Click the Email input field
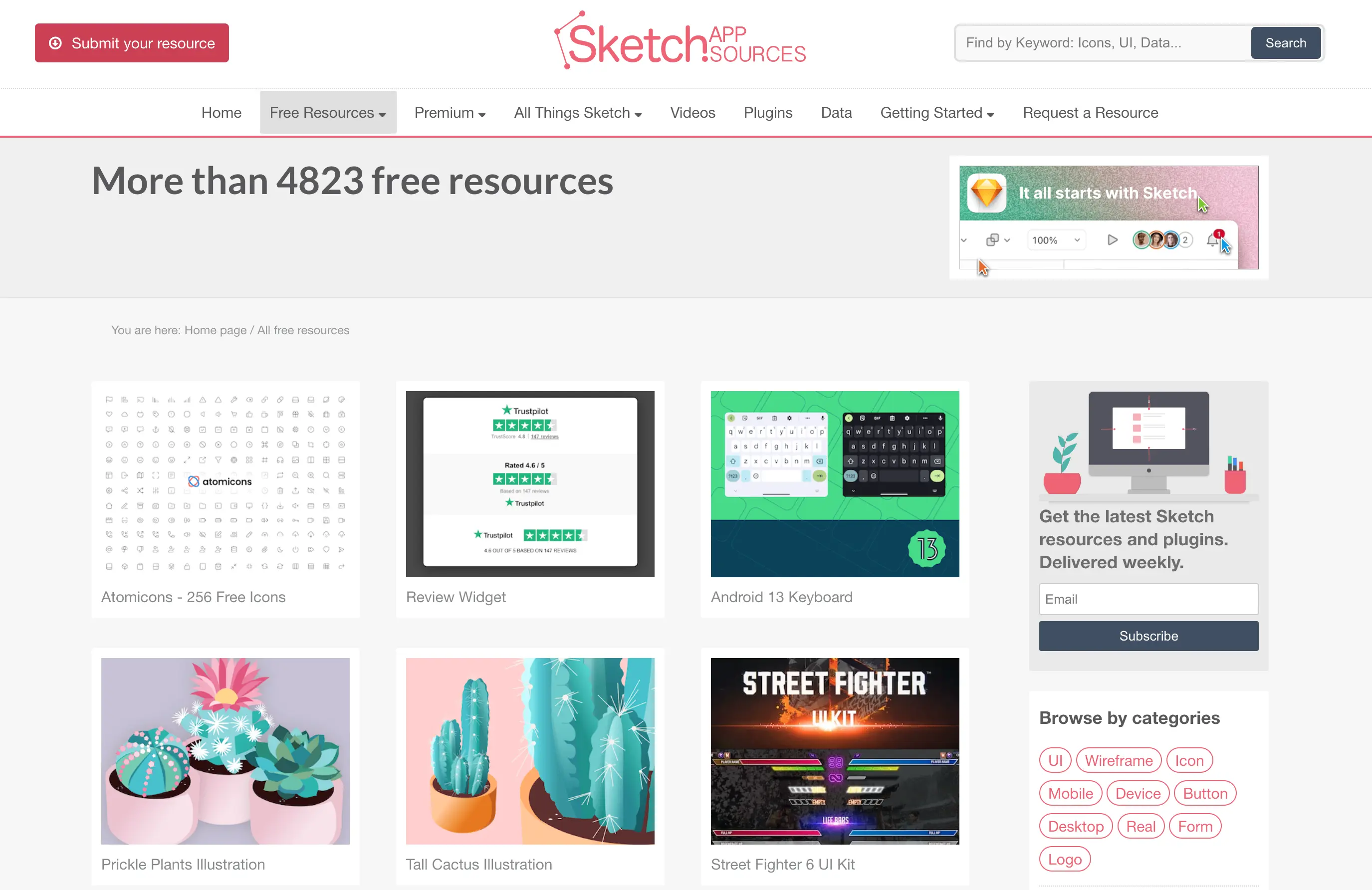Viewport: 1372px width, 890px height. pyautogui.click(x=1148, y=599)
